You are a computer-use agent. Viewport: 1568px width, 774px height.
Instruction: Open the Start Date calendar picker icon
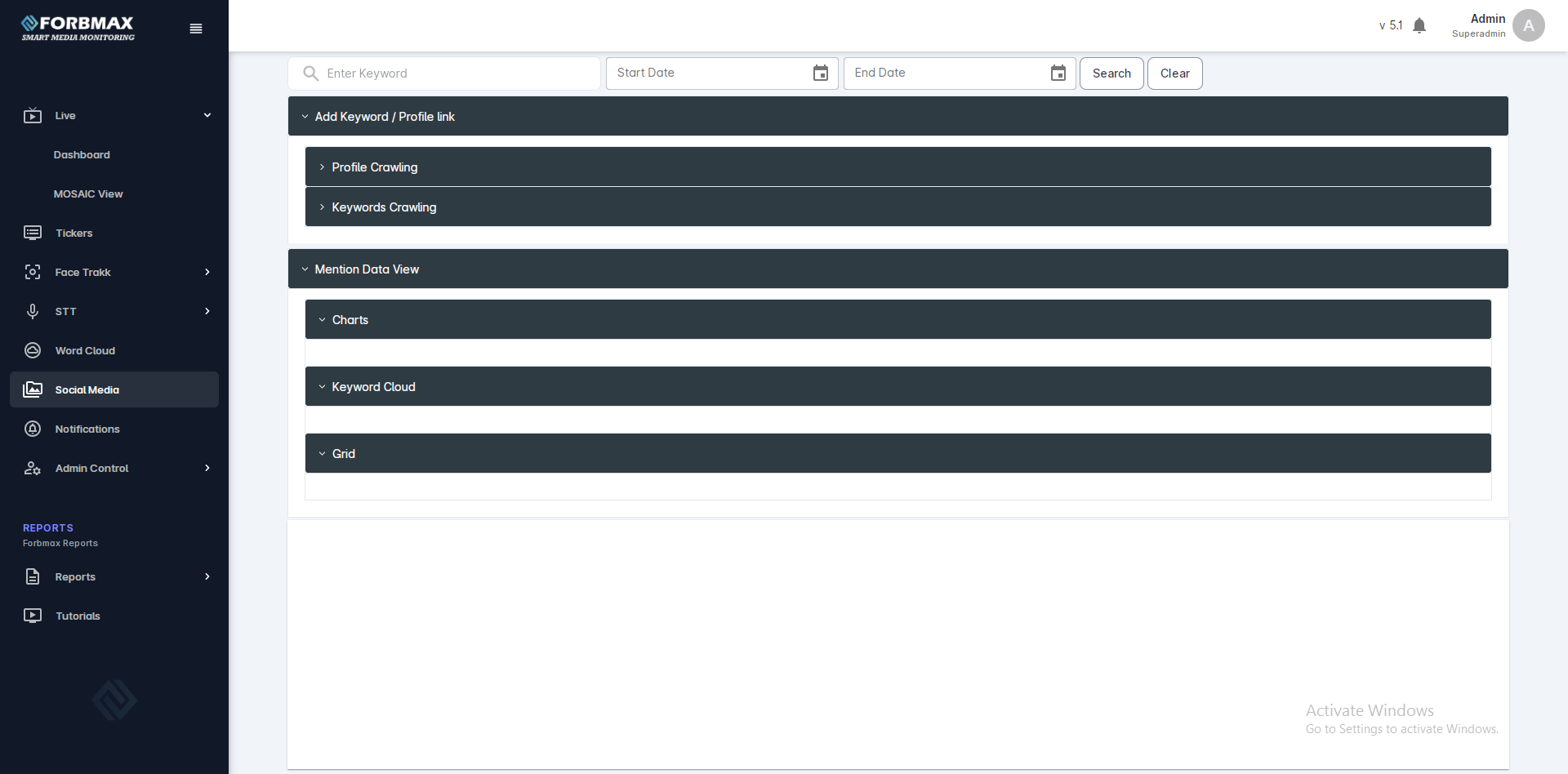(x=821, y=73)
